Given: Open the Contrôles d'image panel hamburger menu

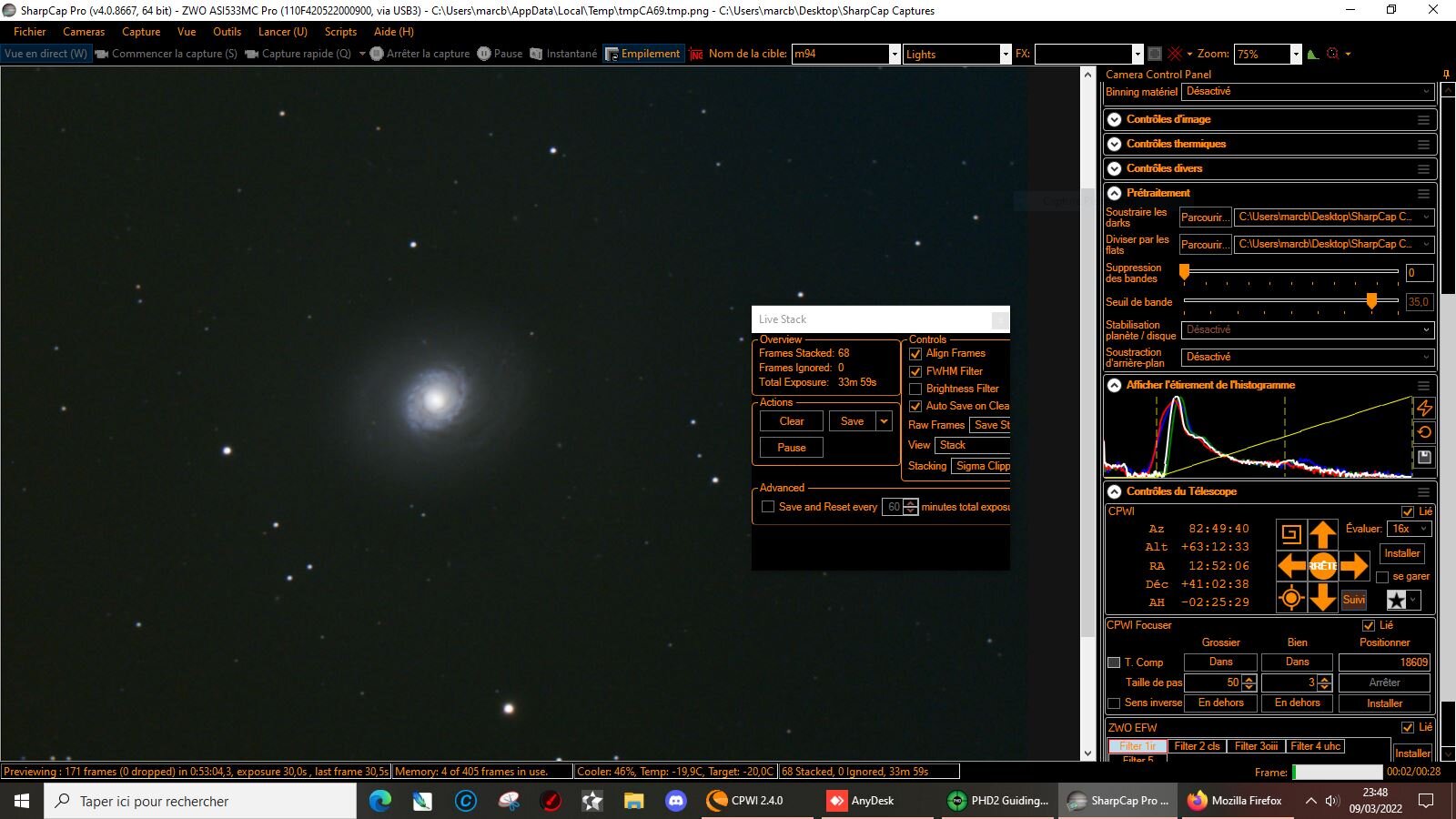Looking at the screenshot, I should pyautogui.click(x=1423, y=120).
